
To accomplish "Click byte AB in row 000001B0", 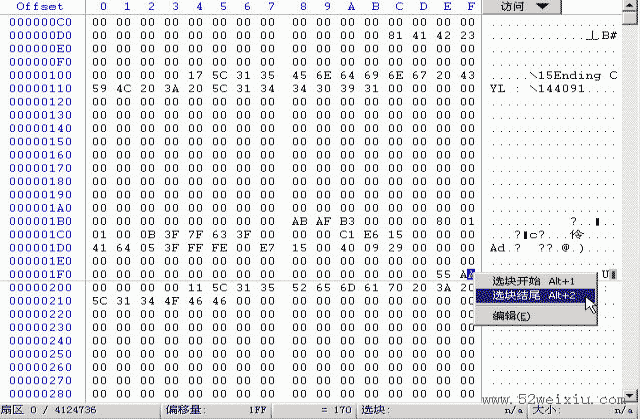I will tap(299, 221).
